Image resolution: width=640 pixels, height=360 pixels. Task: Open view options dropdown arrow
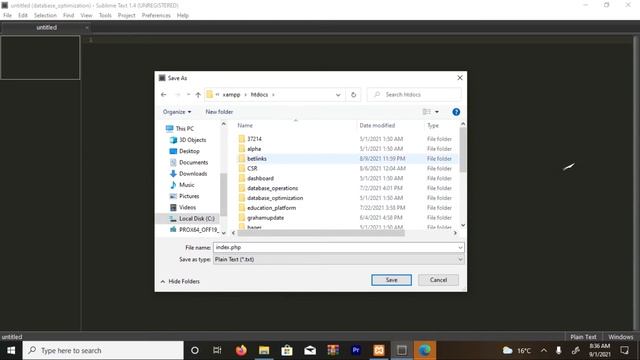(437, 112)
